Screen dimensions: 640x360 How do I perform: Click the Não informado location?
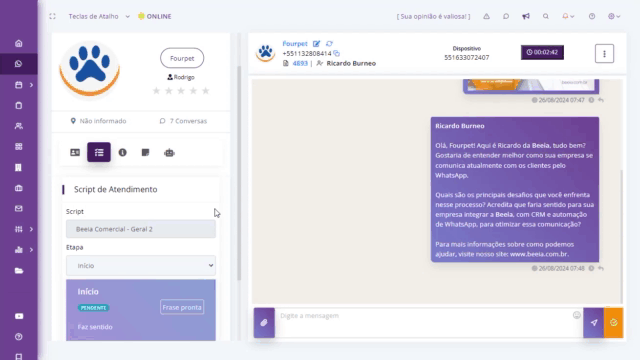coord(98,121)
